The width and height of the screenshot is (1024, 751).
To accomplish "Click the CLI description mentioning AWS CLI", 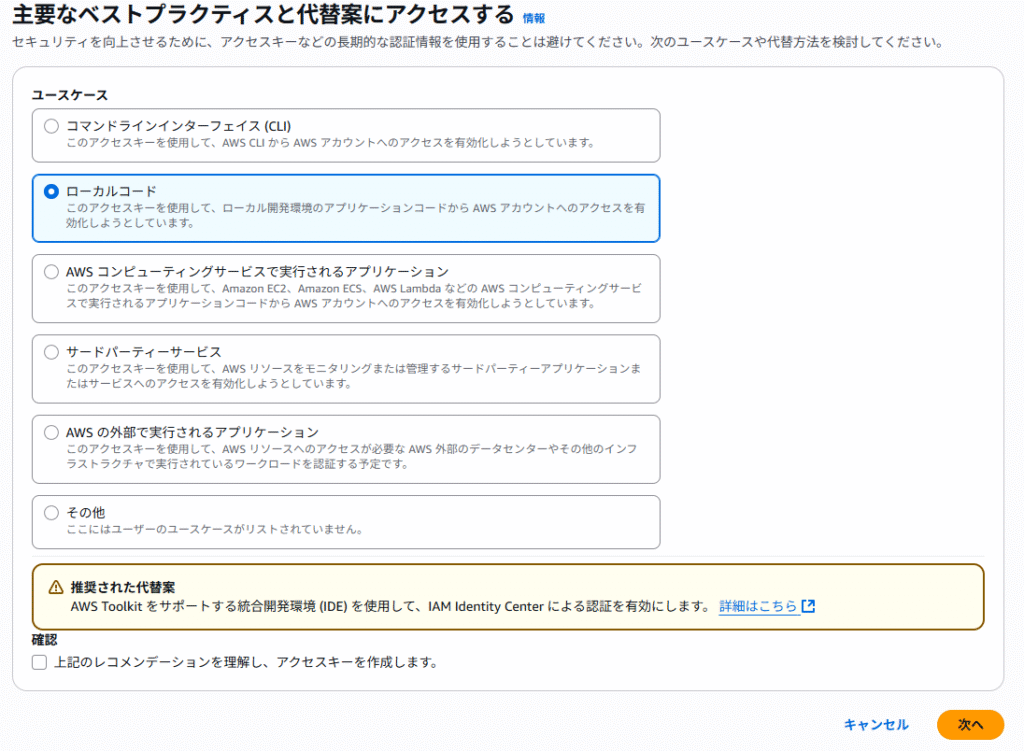I will [330, 142].
